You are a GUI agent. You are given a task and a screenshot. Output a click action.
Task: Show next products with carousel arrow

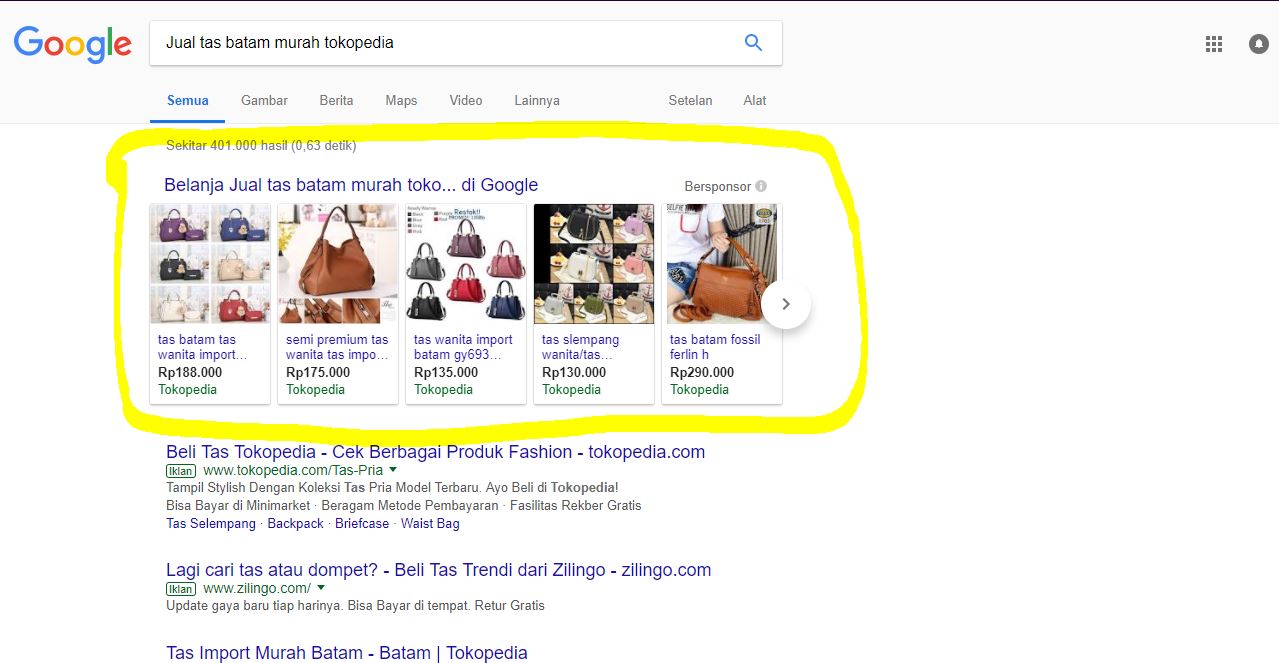[786, 303]
